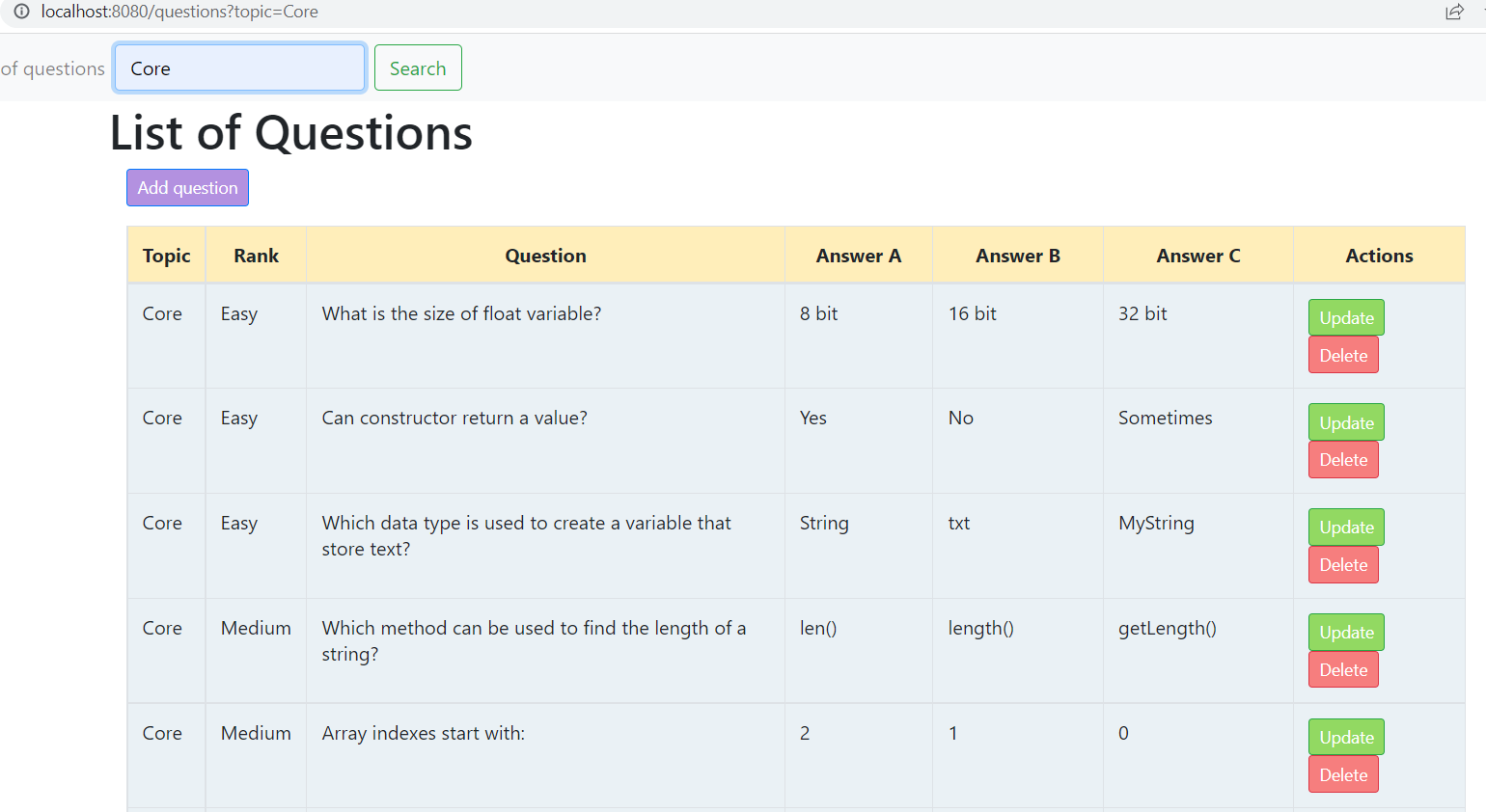Update the data type text question
This screenshot has height=812, width=1486.
(1346, 527)
